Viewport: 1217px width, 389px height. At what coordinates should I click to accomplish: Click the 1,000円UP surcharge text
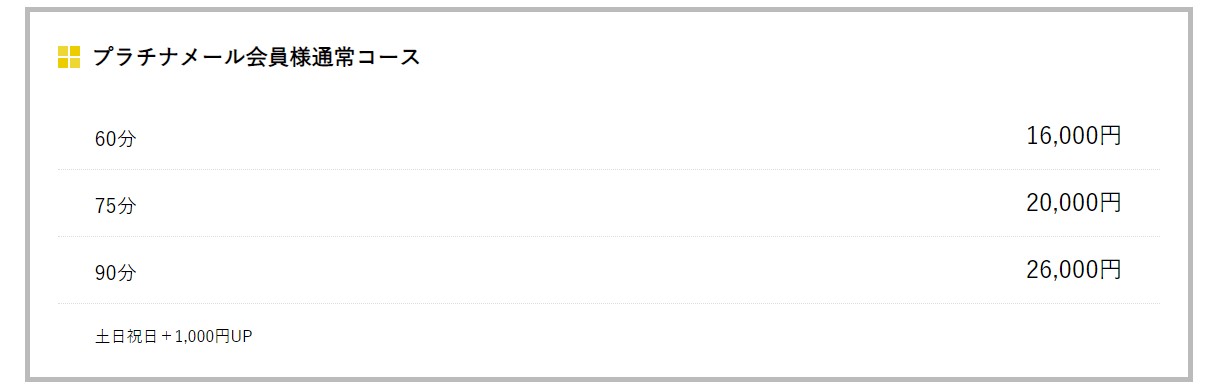point(213,337)
